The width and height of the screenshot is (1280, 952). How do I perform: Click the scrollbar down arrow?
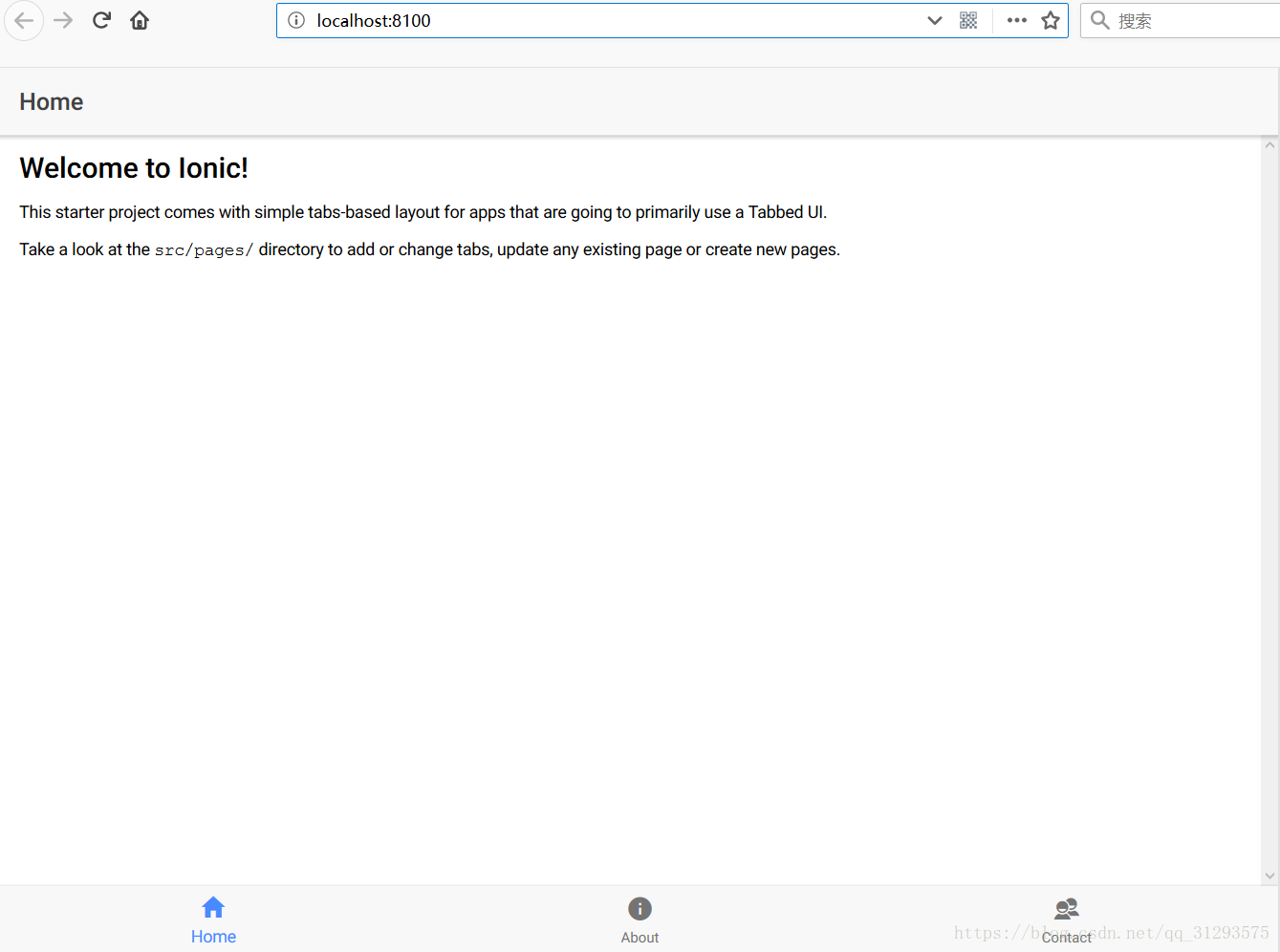pos(1269,876)
